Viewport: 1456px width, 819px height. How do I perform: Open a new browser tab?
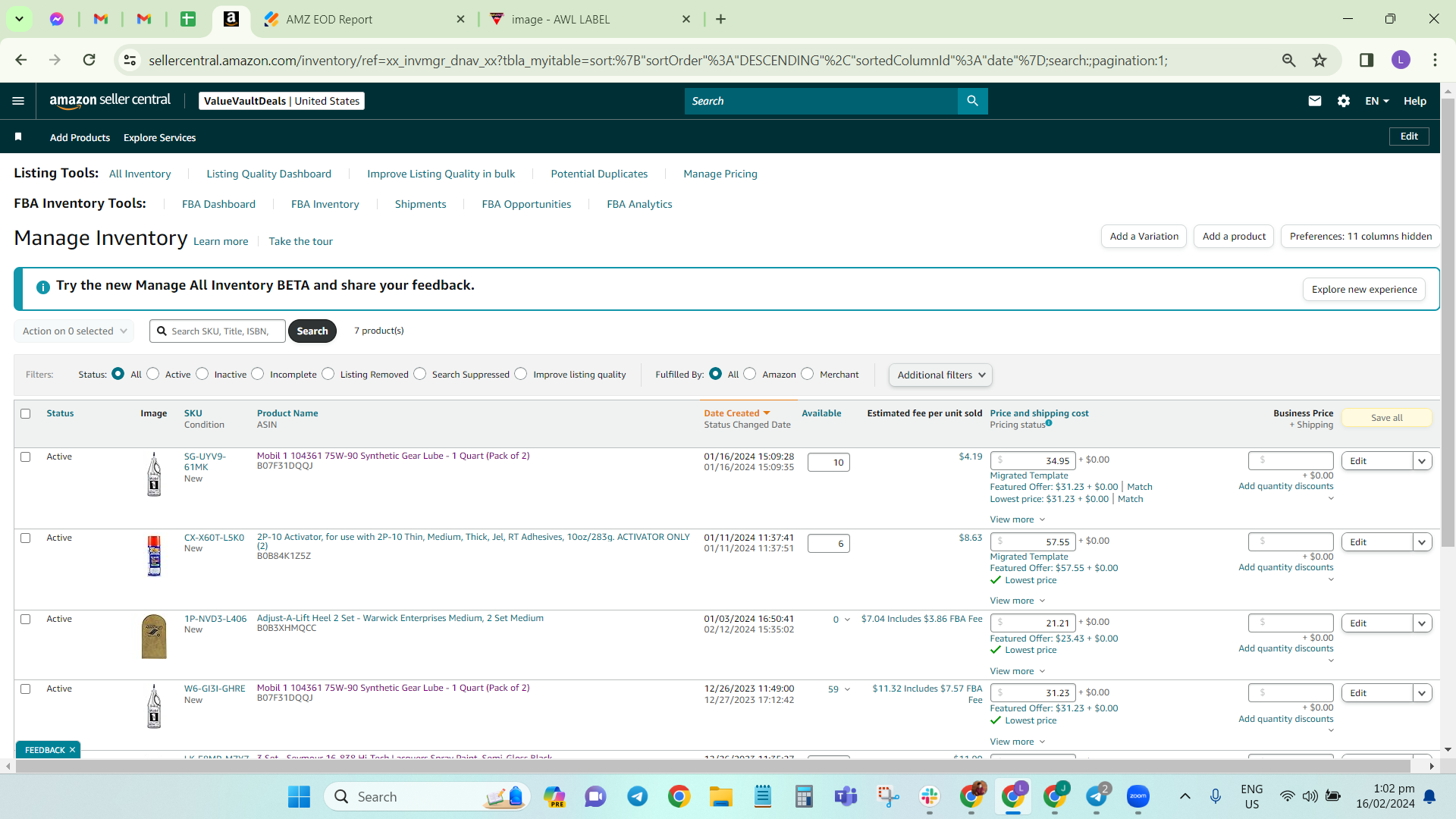pyautogui.click(x=720, y=19)
